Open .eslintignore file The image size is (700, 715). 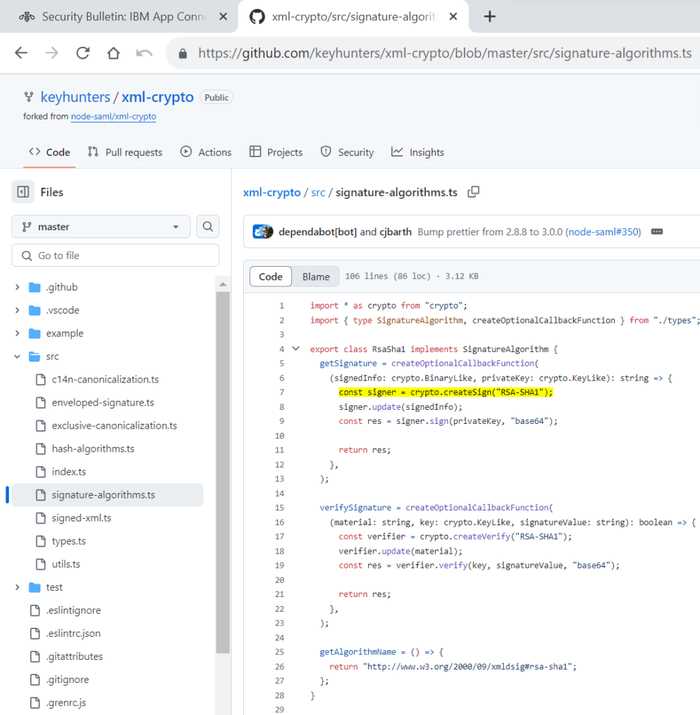click(x=73, y=610)
